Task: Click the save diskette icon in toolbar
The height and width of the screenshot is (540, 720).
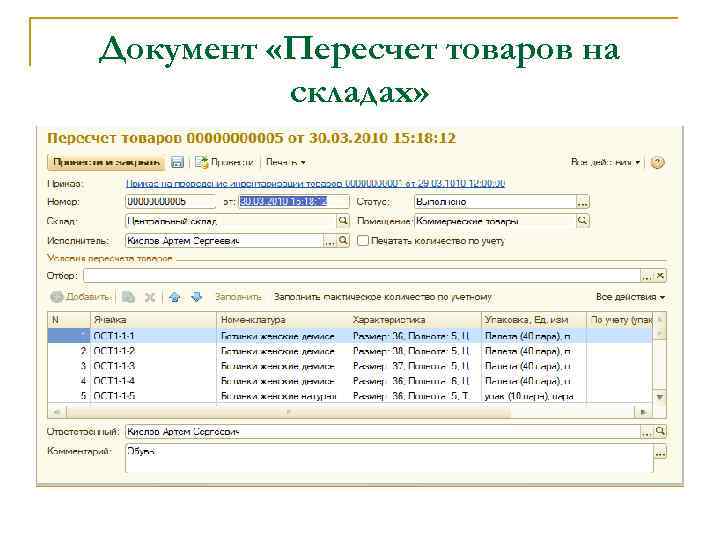Action: tap(177, 163)
